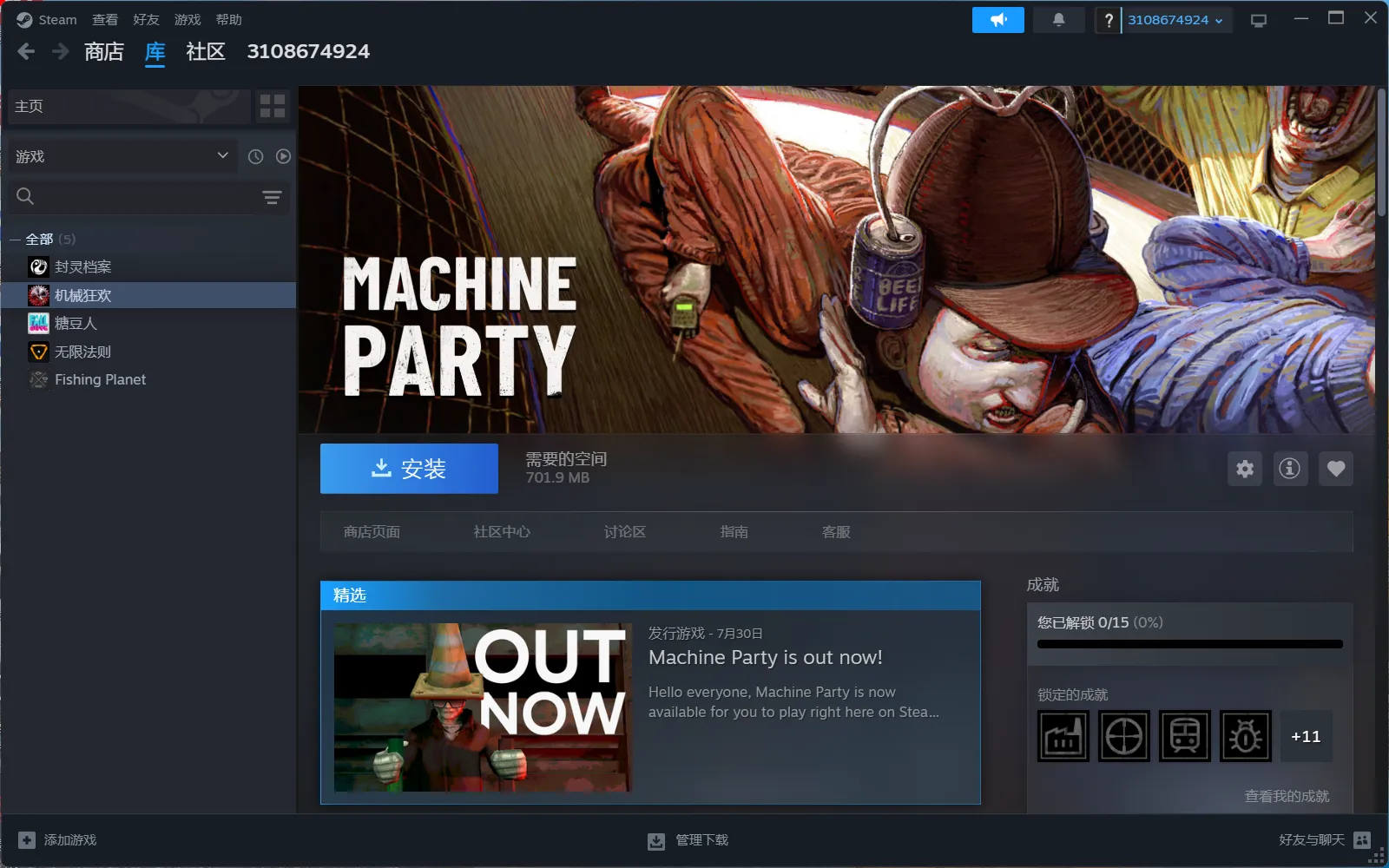Toggle ready-to-play filter icon
This screenshot has width=1389, height=868.
tap(283, 156)
